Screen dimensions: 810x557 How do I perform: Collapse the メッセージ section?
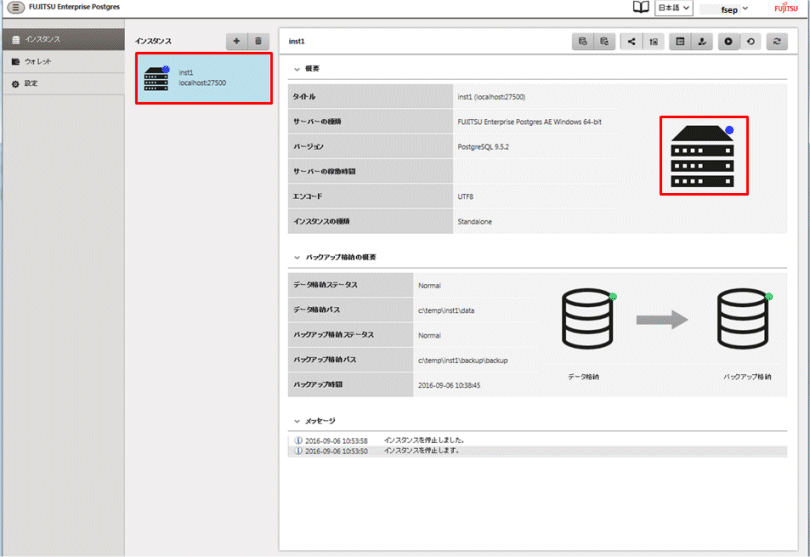tap(297, 421)
